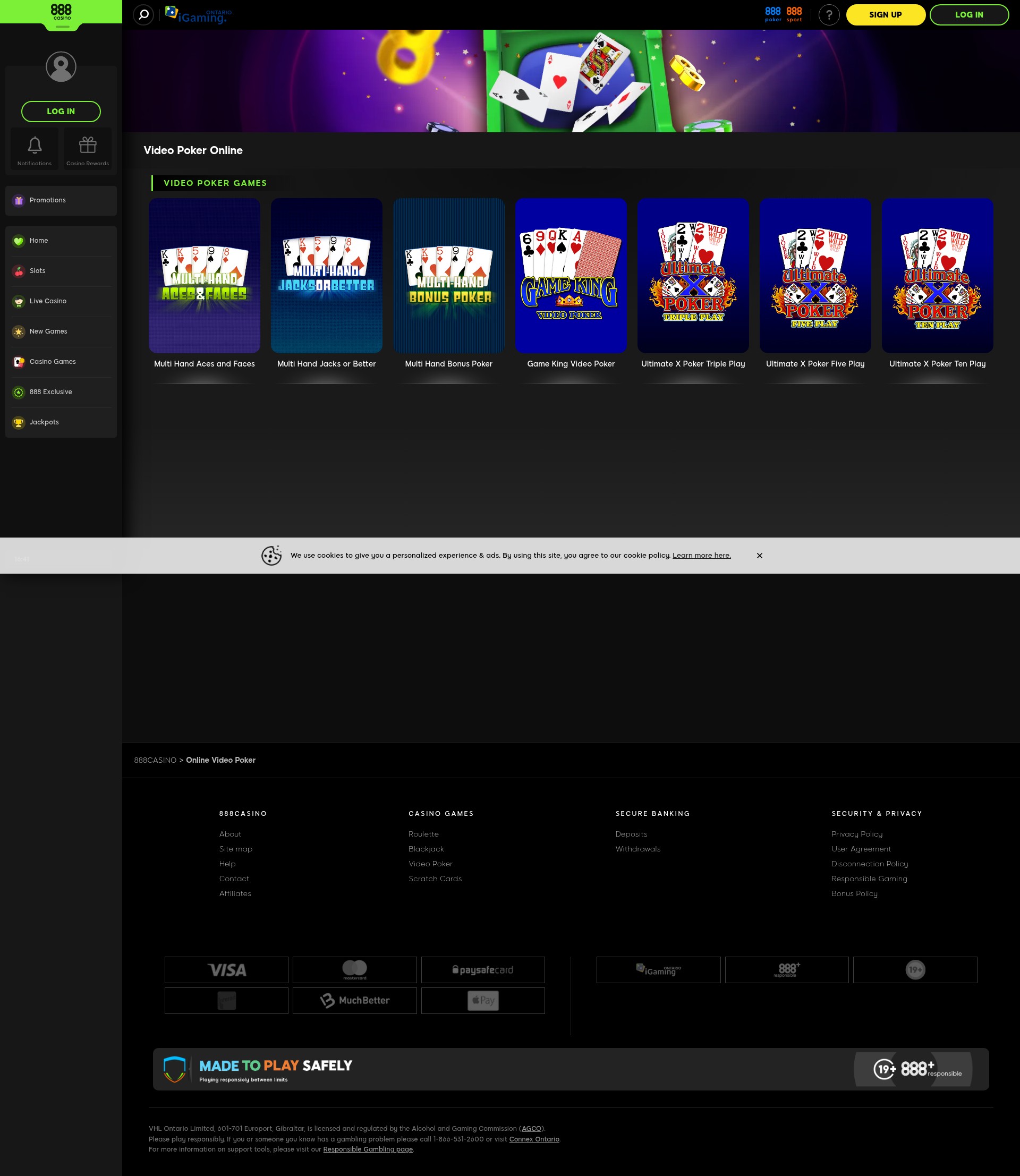Open Notifications bell icon
The image size is (1020, 1176).
34,149
